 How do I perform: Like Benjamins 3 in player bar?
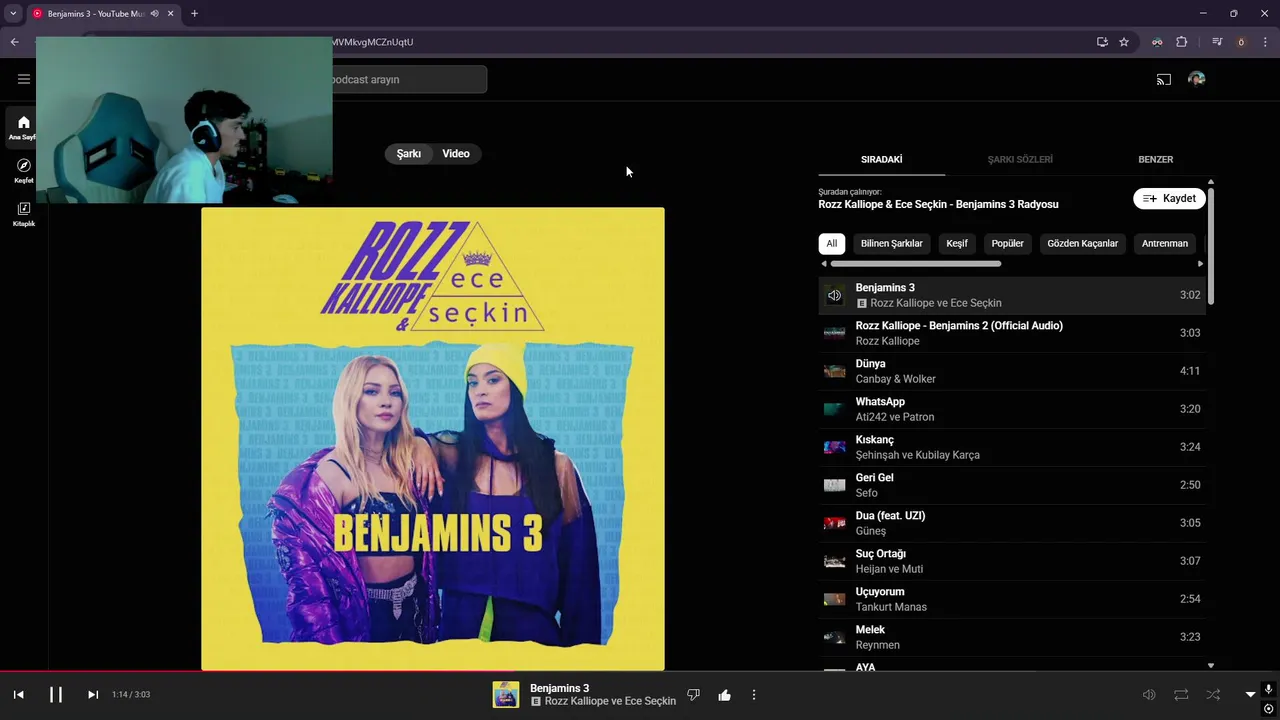tap(725, 695)
